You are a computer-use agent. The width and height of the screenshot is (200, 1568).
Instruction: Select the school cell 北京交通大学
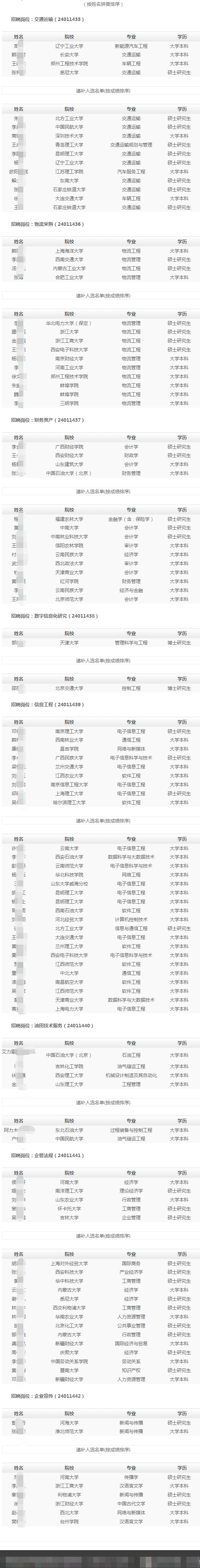pos(69,688)
